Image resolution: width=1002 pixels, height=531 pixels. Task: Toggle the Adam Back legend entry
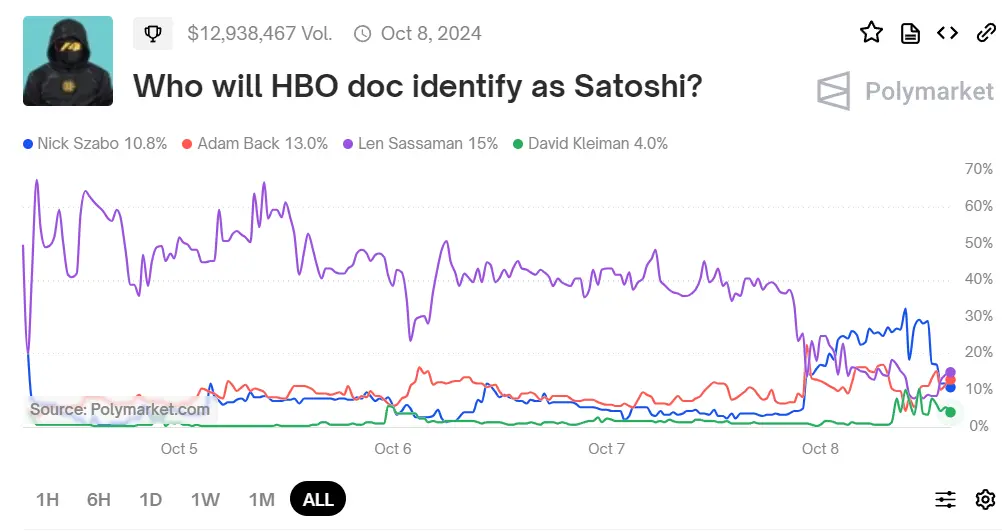pyautogui.click(x=255, y=143)
